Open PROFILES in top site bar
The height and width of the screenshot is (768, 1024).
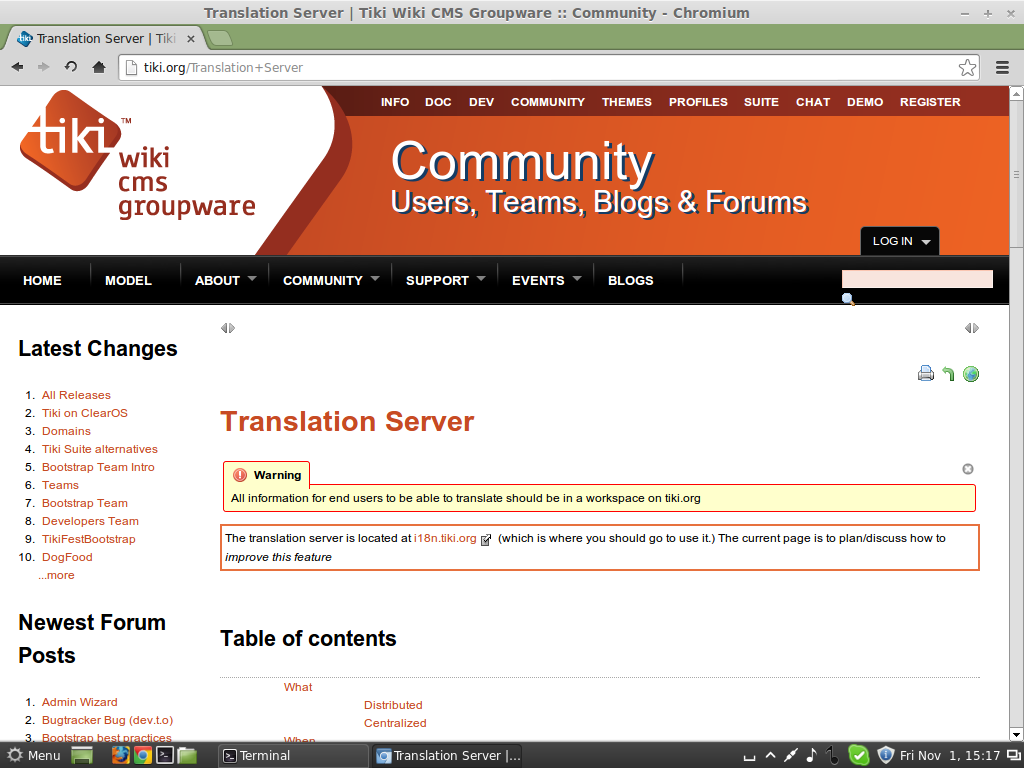[x=698, y=102]
